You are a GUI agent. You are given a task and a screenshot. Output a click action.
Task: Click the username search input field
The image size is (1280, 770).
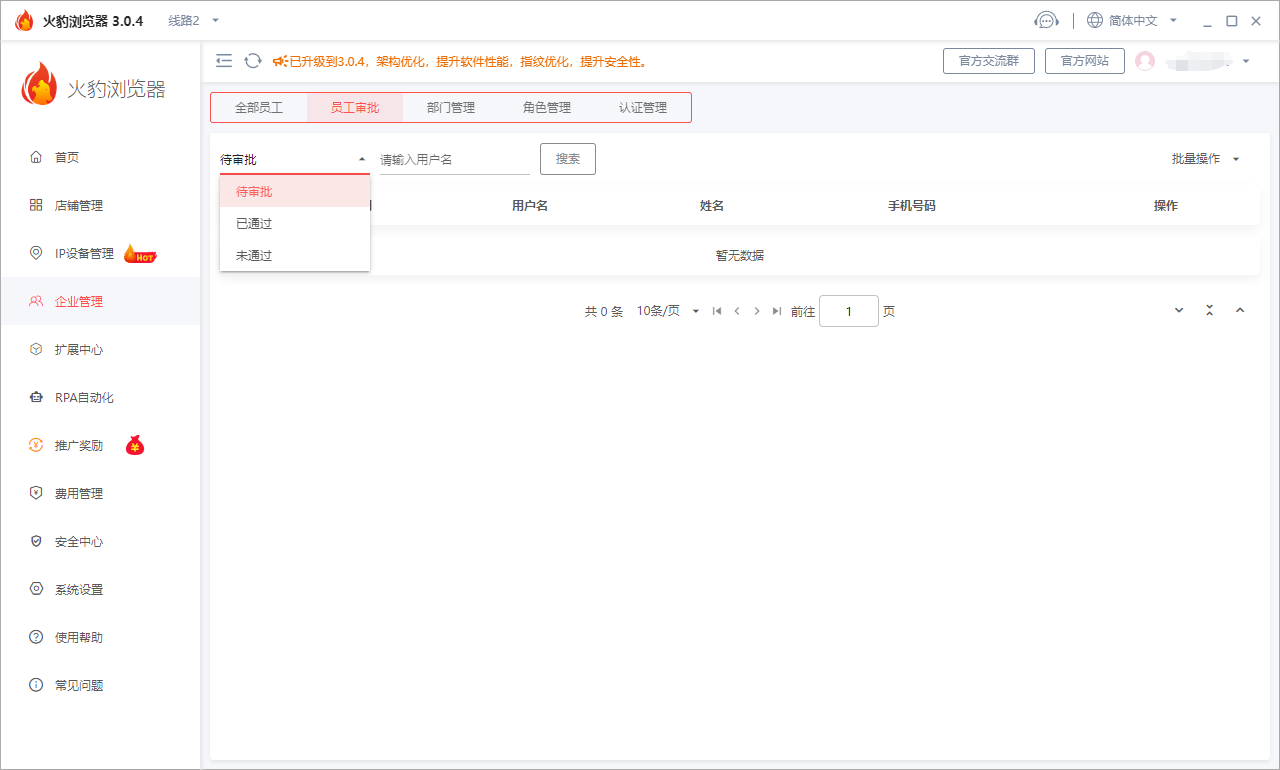[x=454, y=160]
